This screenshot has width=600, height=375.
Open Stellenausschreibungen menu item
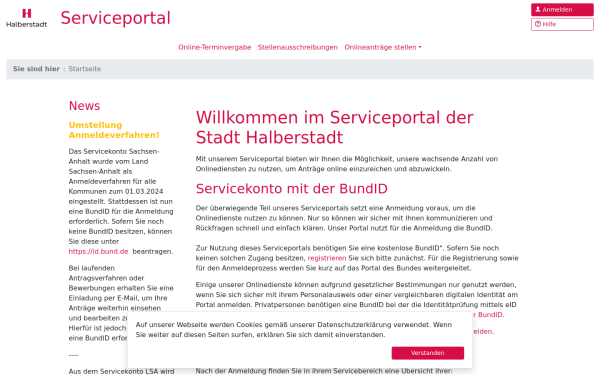point(298,47)
